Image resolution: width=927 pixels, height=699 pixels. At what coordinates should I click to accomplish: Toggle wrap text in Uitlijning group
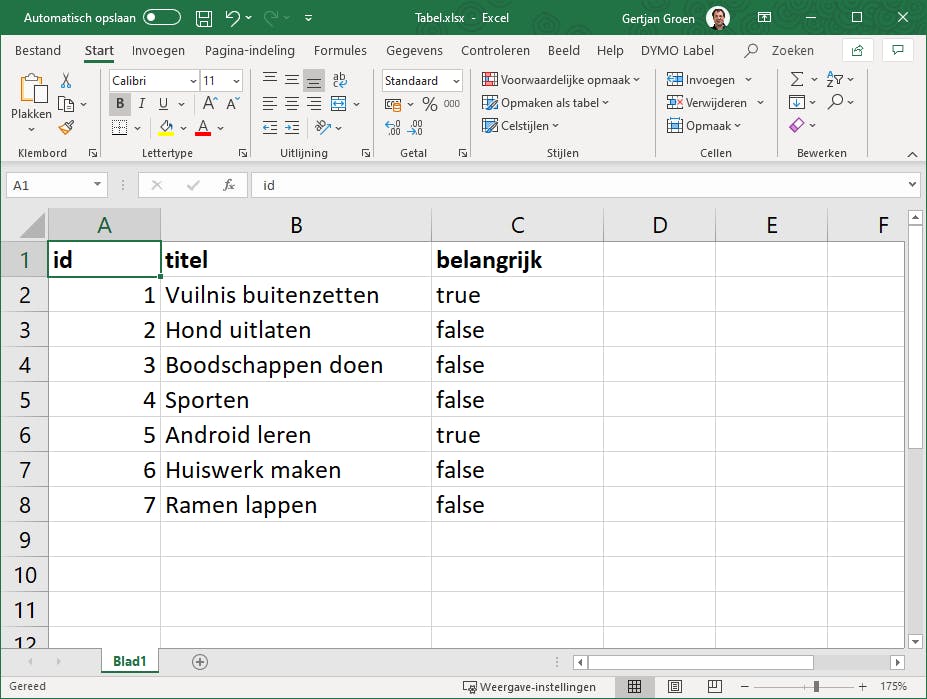point(339,78)
